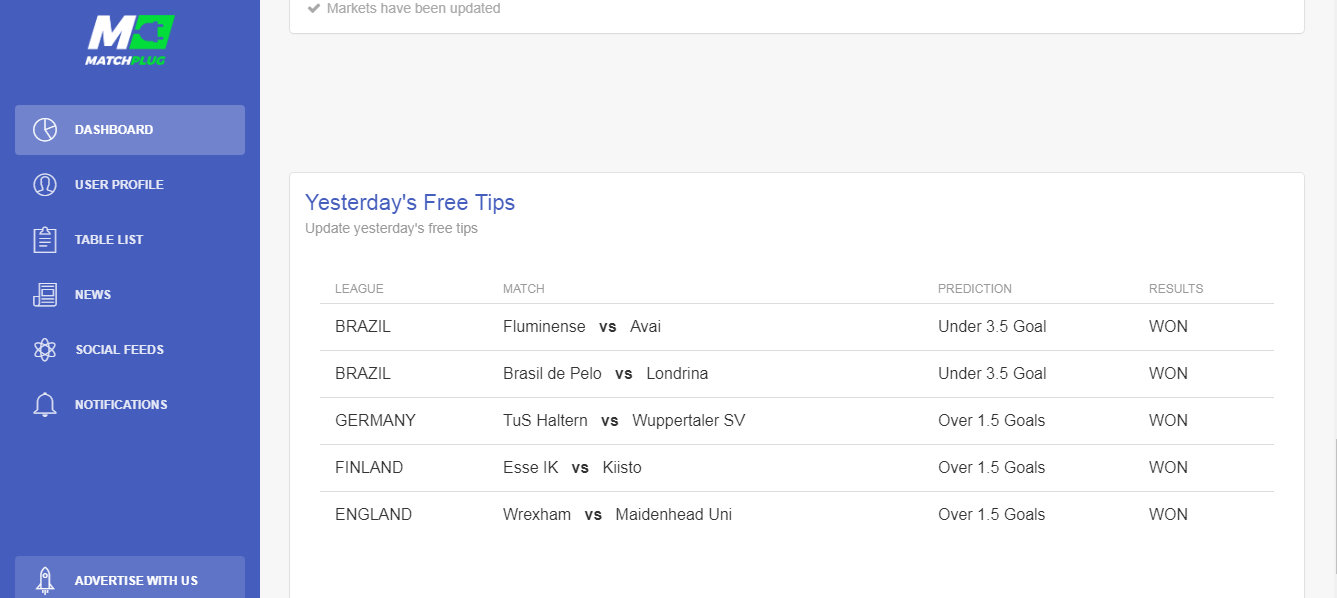Open Notifications from the sidebar

pos(130,405)
